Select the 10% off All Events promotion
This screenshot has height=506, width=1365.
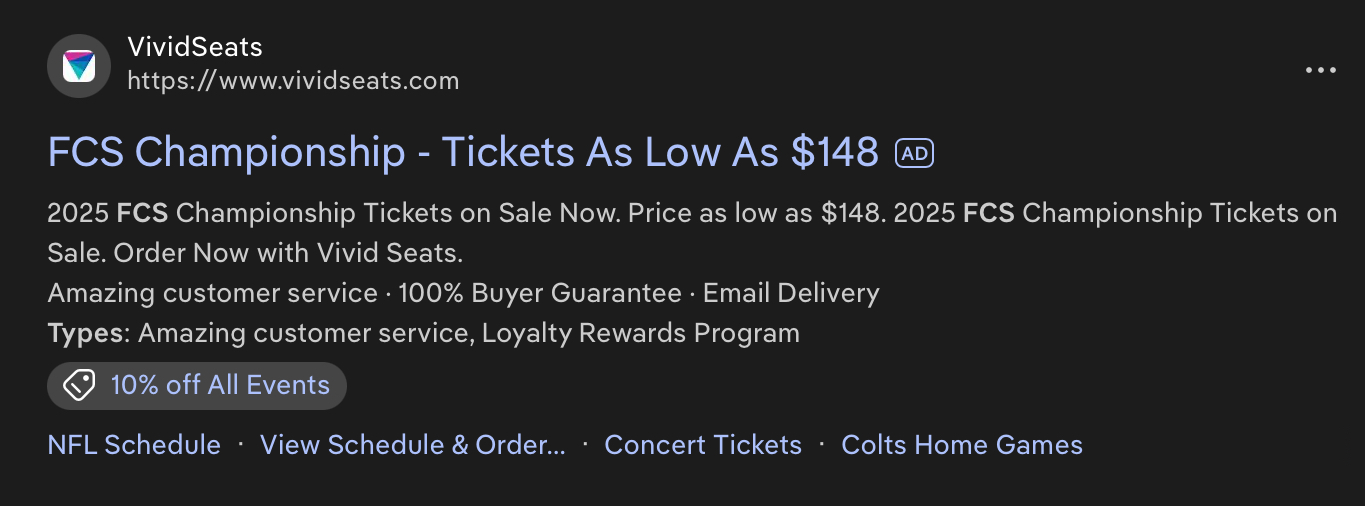[x=220, y=385]
